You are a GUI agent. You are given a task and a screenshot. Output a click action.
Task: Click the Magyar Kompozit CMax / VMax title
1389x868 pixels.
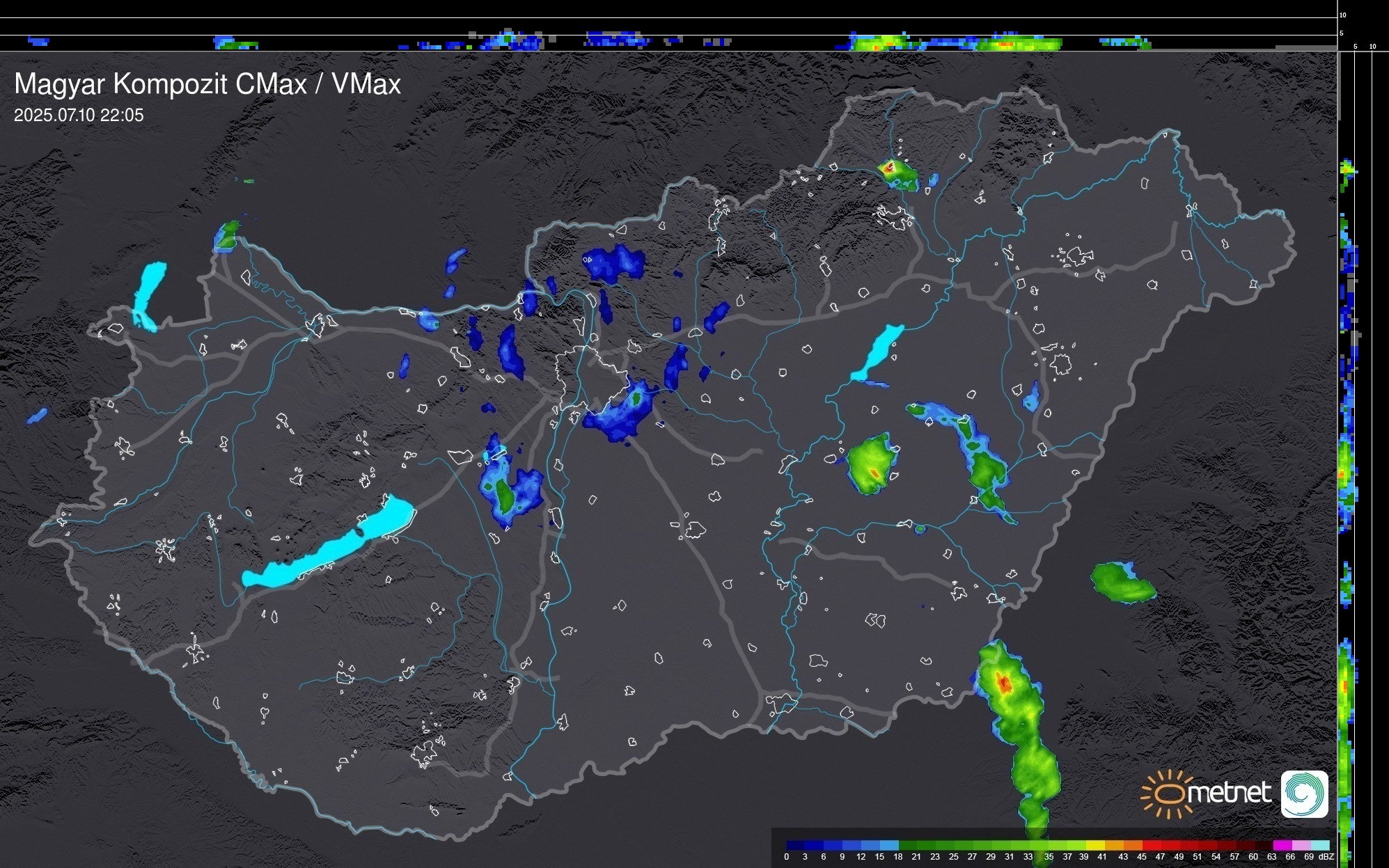click(x=207, y=84)
